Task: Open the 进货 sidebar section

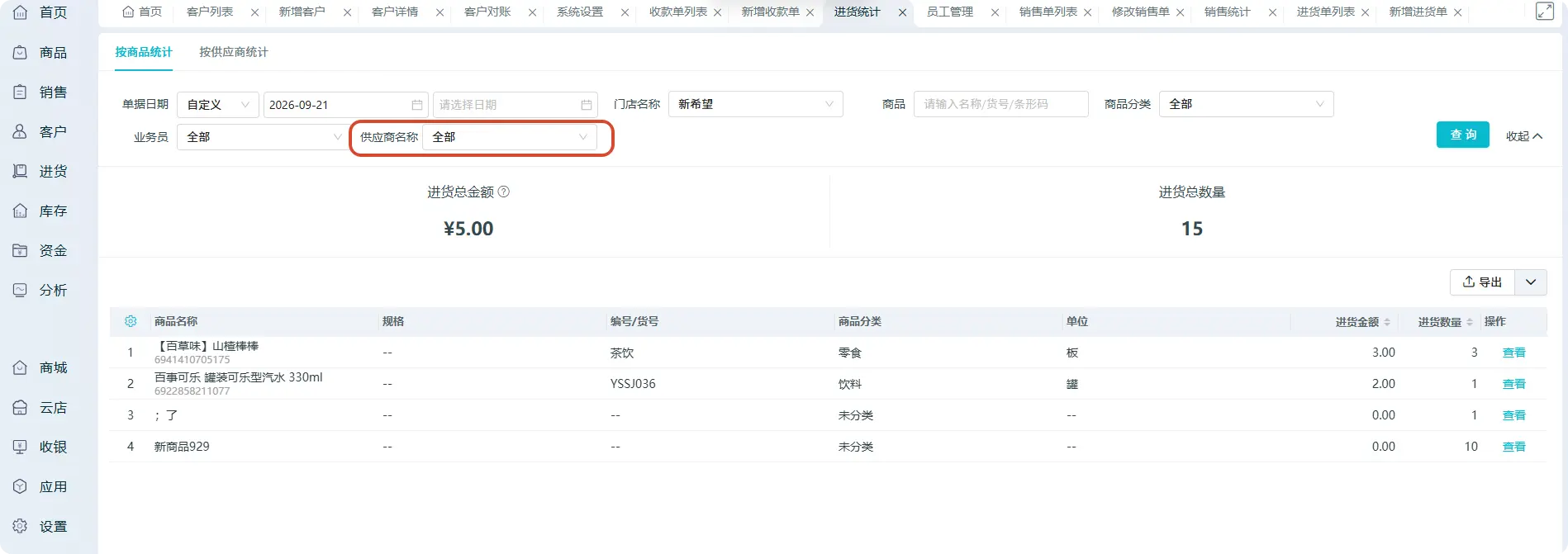Action: [x=41, y=172]
